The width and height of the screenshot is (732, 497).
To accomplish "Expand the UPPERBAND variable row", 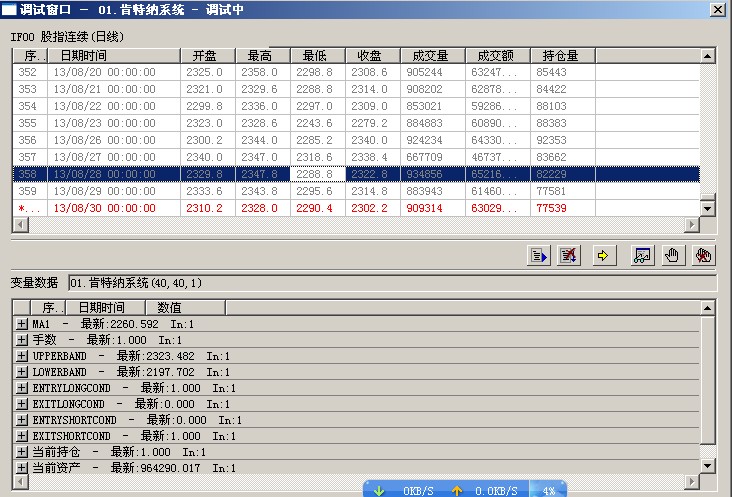I will [21, 356].
